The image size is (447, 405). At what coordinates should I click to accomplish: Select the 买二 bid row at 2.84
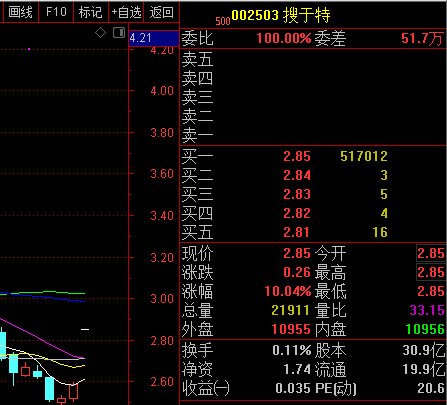tap(313, 175)
